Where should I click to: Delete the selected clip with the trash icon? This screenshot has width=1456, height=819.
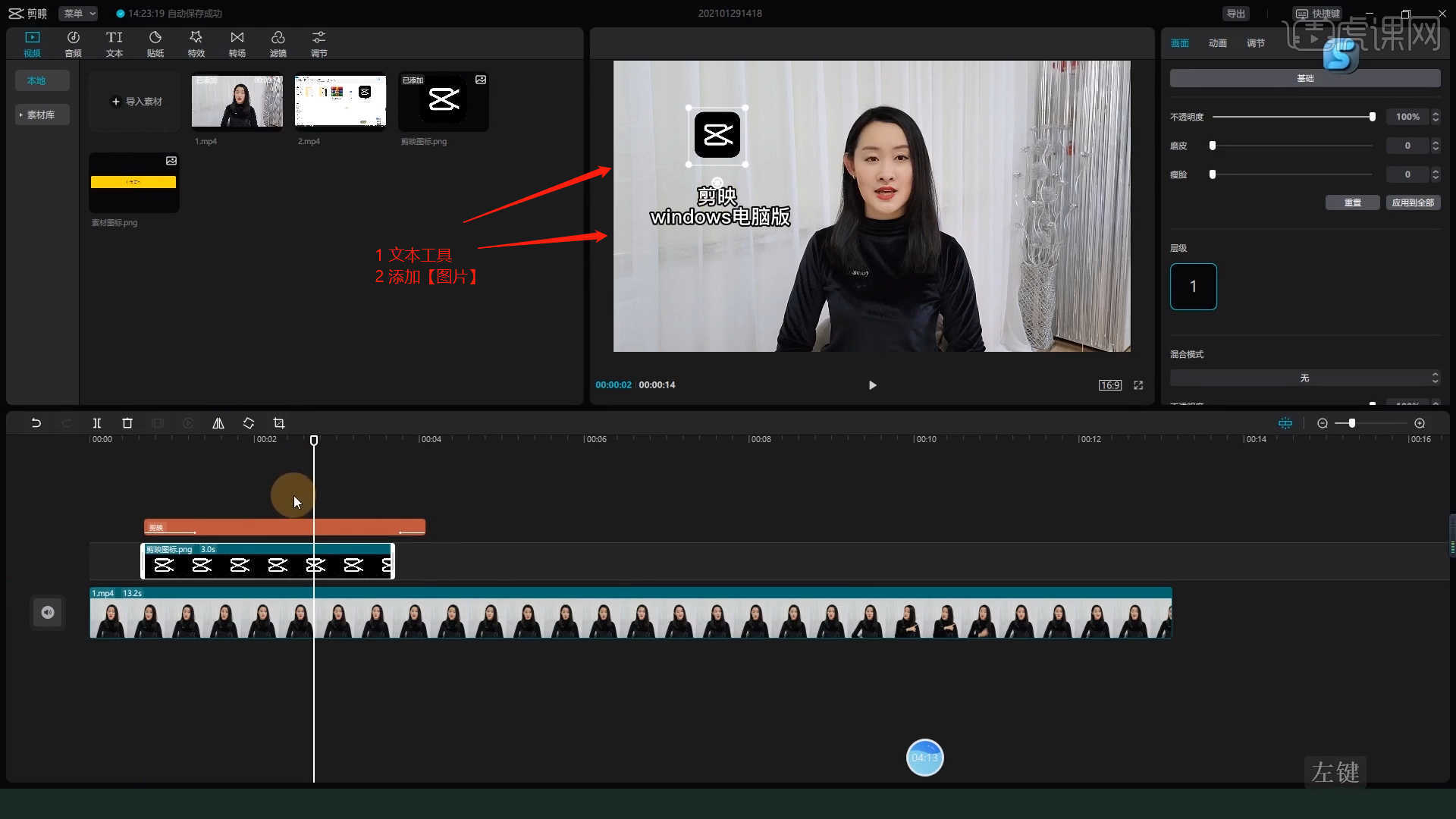(x=127, y=423)
